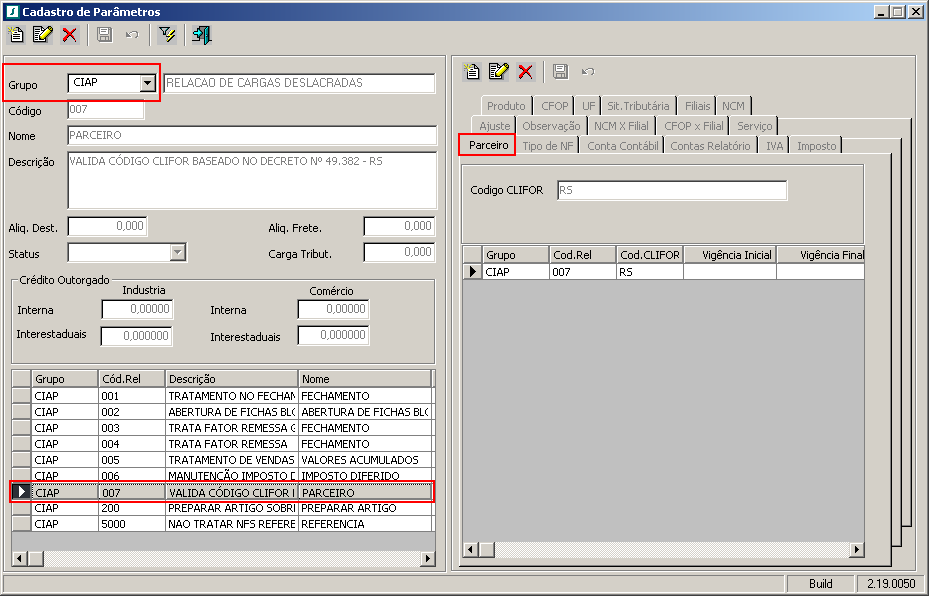The image size is (929, 596).
Task: Click the edit icon in right panel toolbar
Action: (x=499, y=71)
